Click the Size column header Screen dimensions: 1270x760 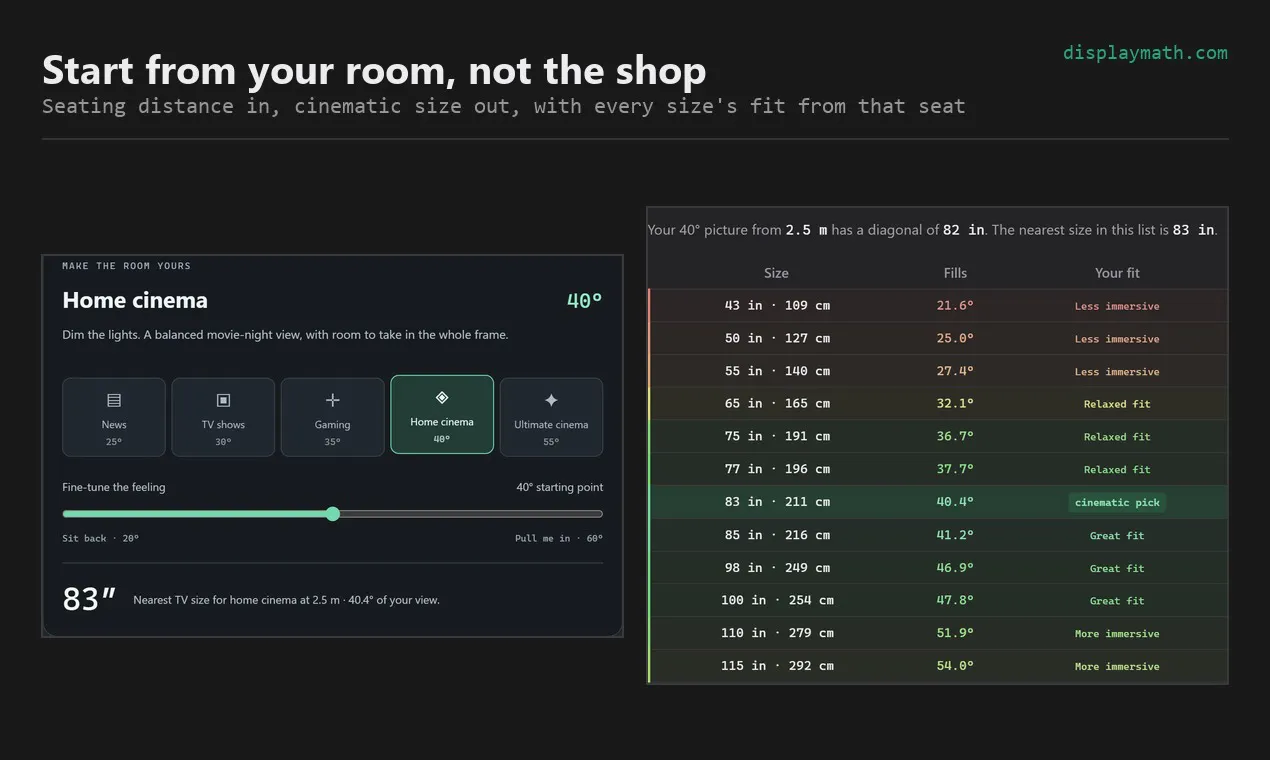776,273
